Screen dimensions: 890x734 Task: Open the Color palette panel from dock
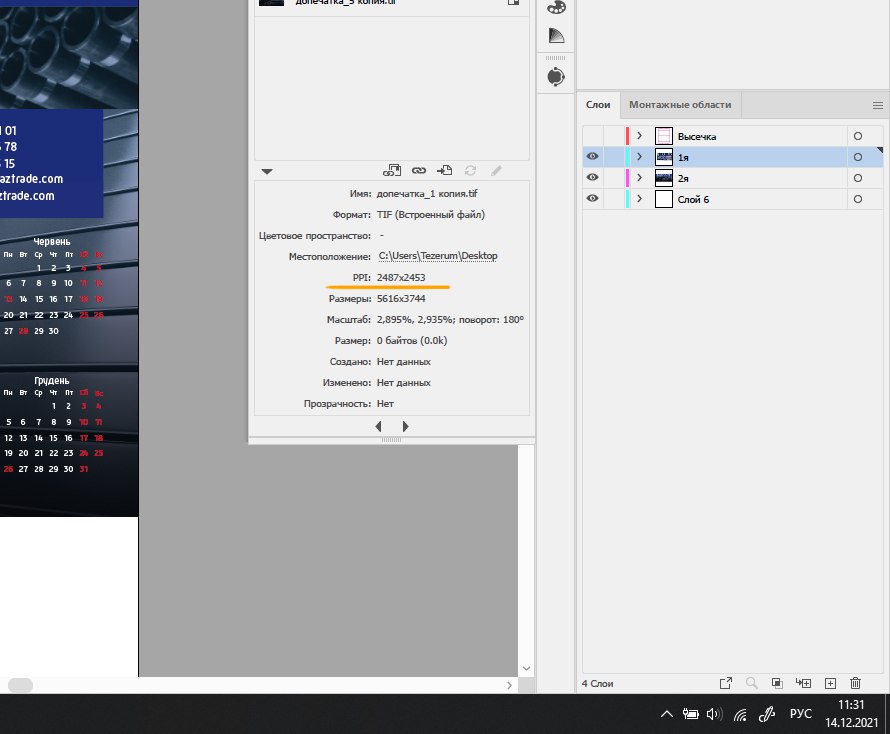[556, 7]
